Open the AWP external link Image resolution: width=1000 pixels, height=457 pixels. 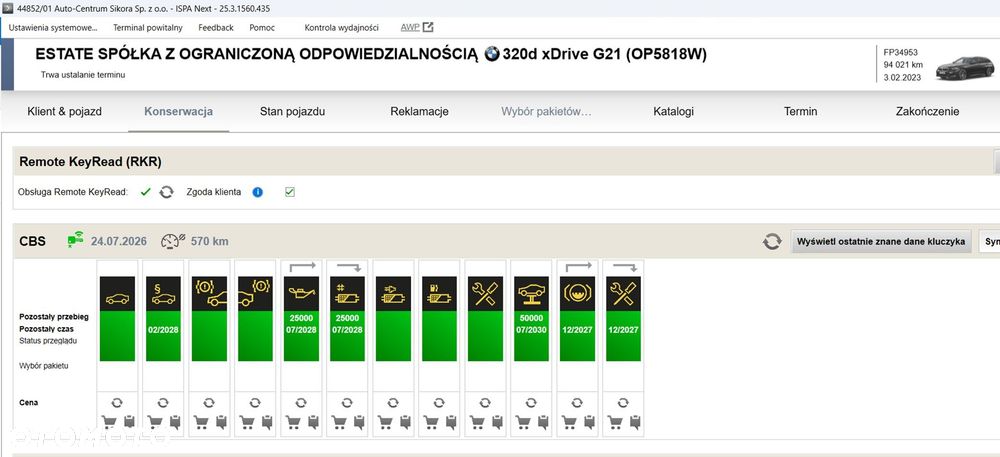[x=417, y=27]
